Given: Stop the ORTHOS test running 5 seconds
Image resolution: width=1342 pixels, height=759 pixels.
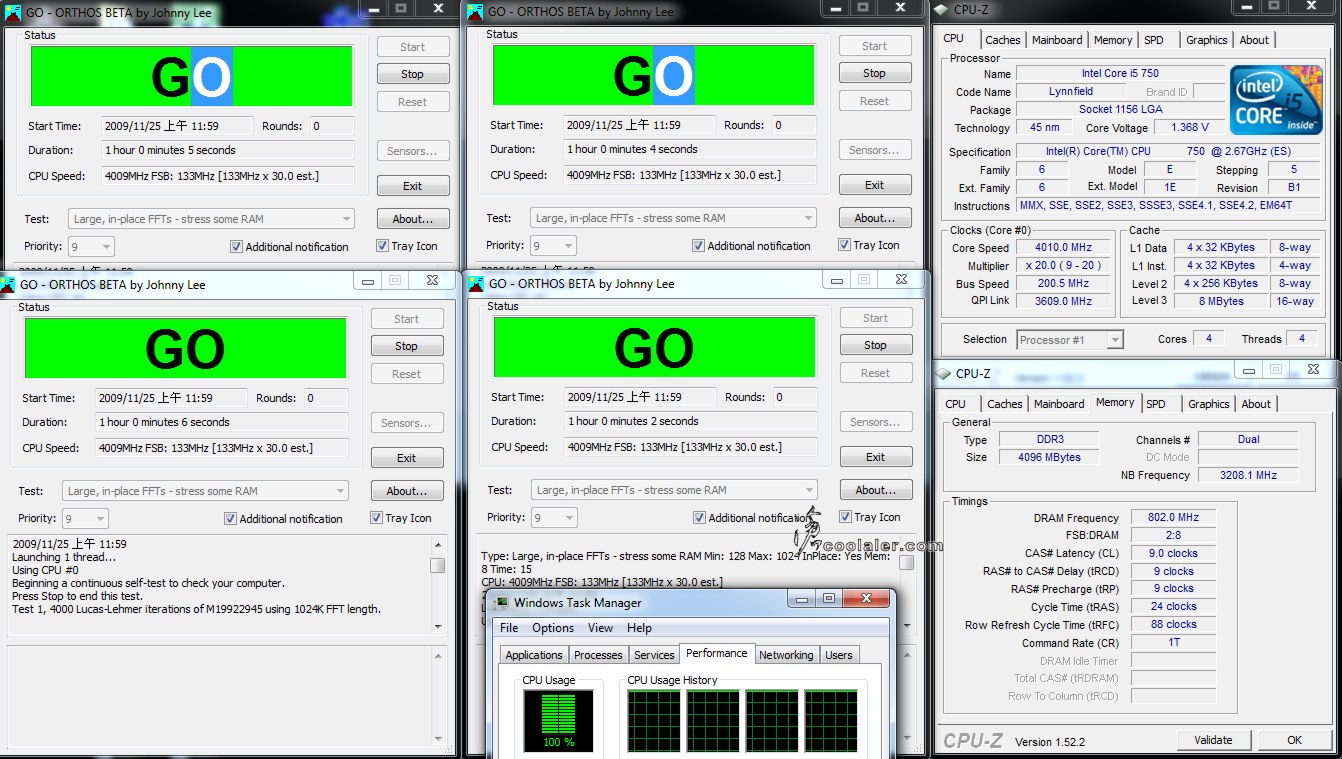Looking at the screenshot, I should click(x=413, y=74).
